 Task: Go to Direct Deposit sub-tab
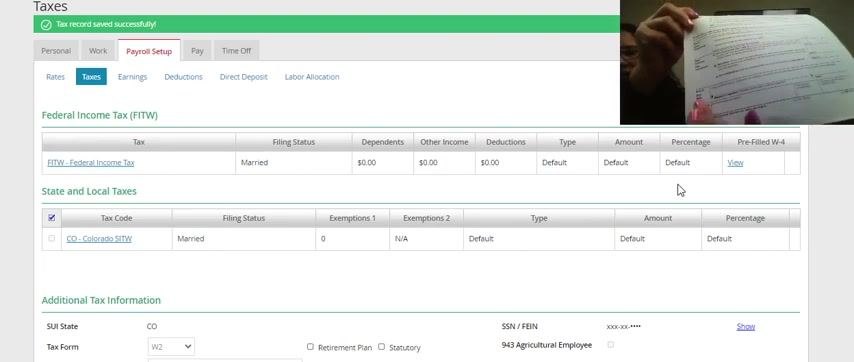click(243, 77)
